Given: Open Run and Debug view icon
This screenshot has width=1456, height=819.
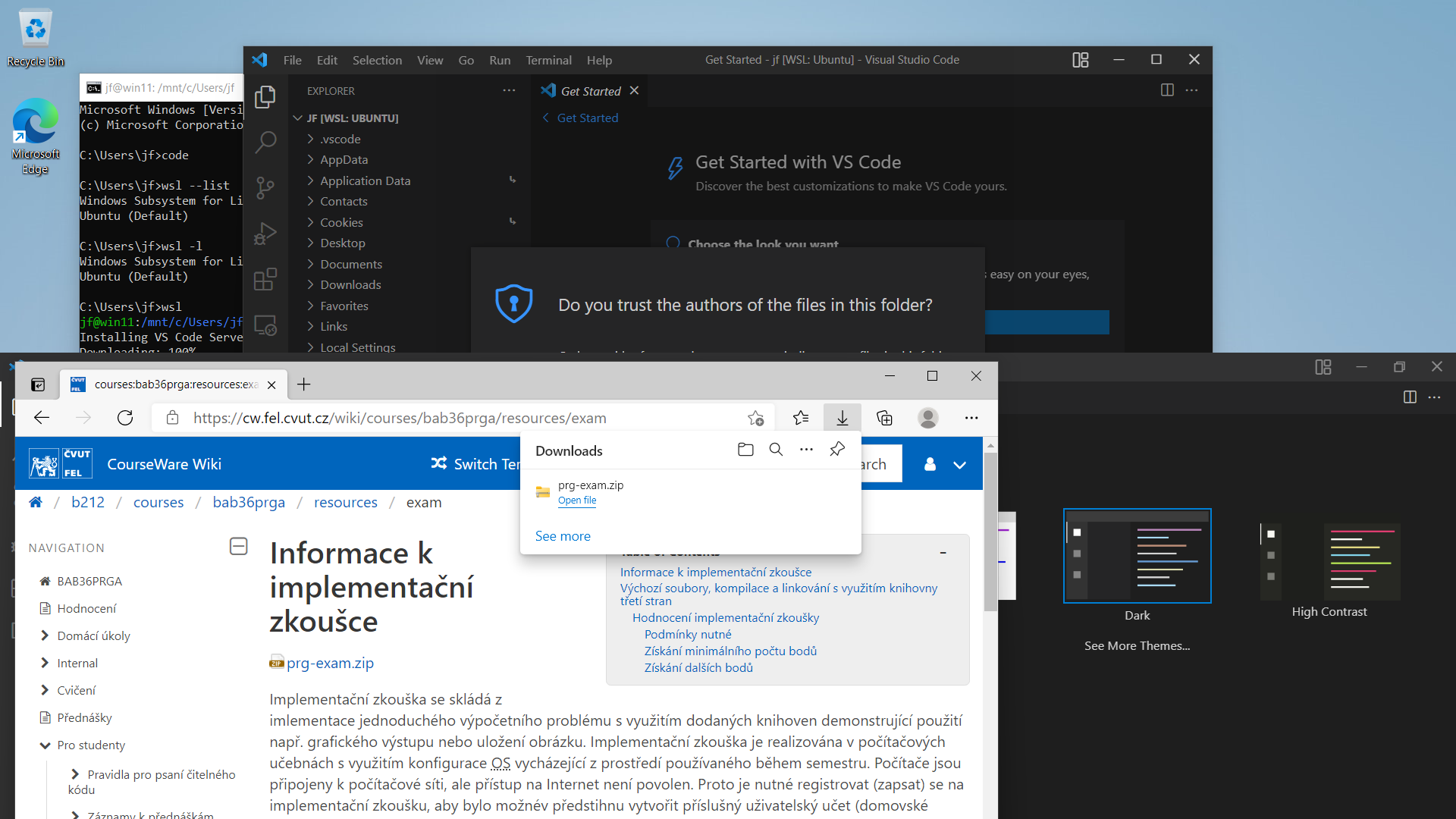Looking at the screenshot, I should point(265,234).
